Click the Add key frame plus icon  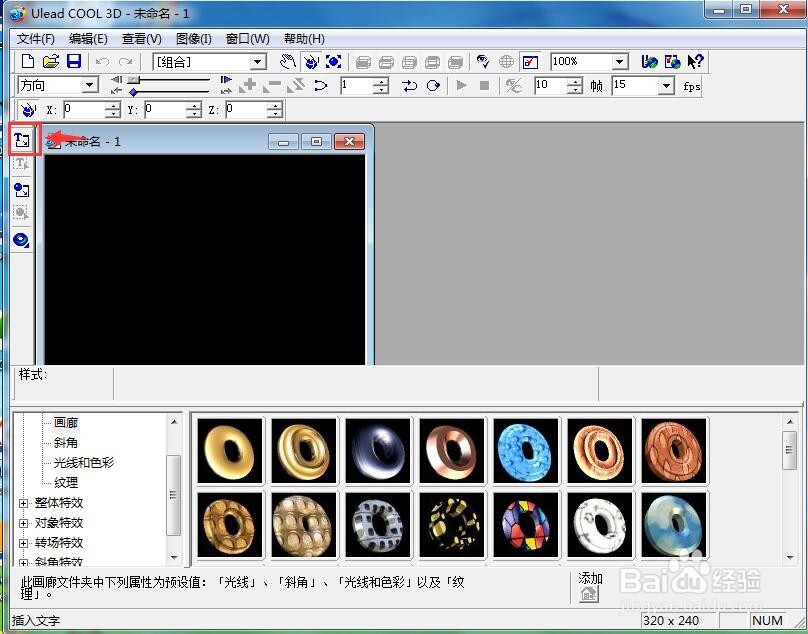(x=248, y=86)
